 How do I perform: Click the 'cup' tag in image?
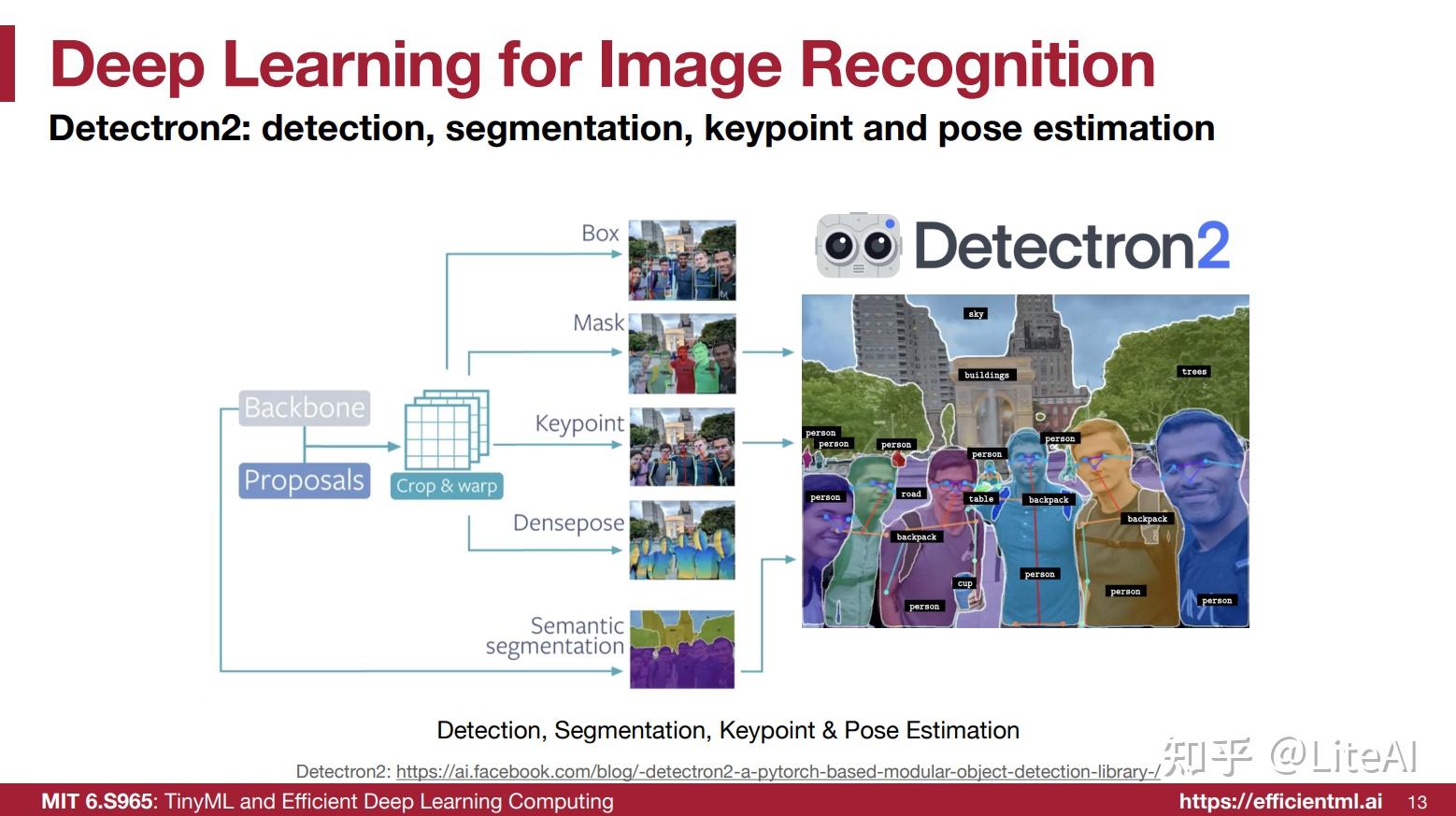964,583
